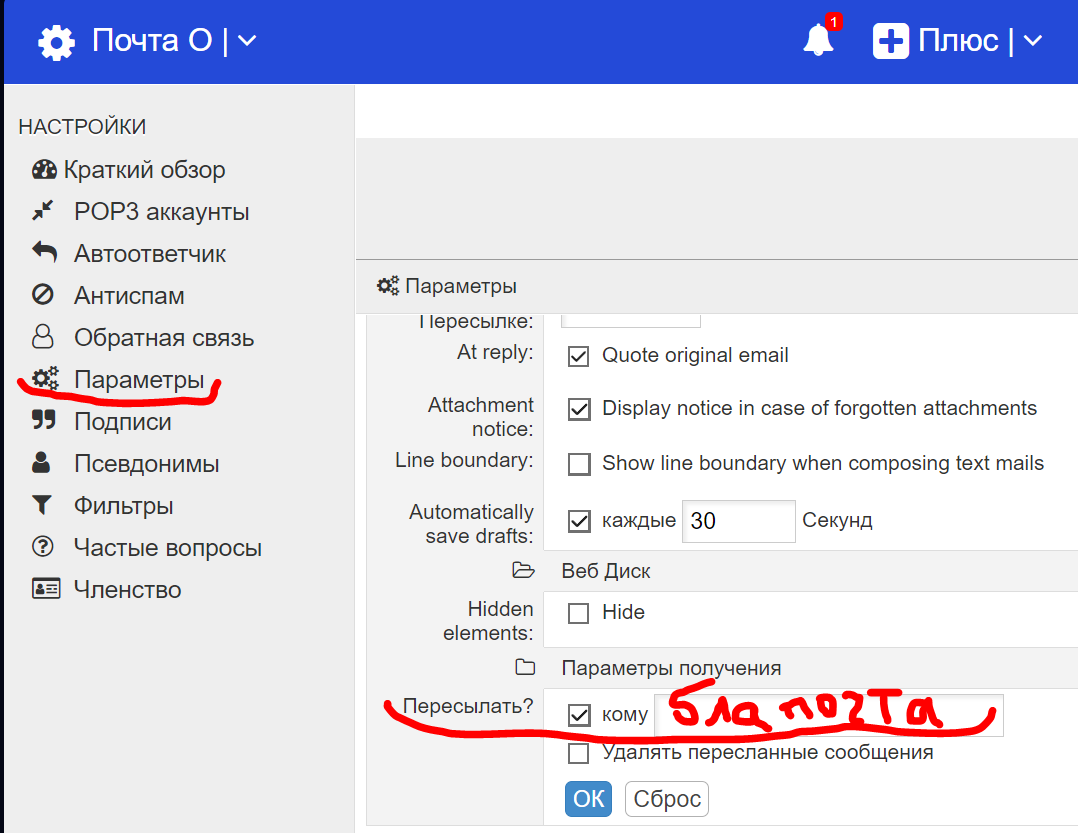Open notifications via the bell icon
This screenshot has width=1078, height=833.
tap(818, 42)
